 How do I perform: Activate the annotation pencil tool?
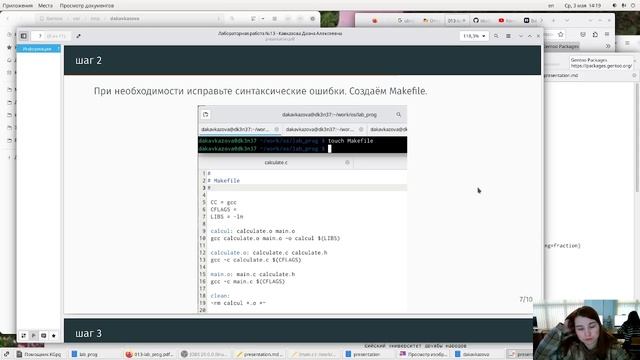click(x=78, y=36)
